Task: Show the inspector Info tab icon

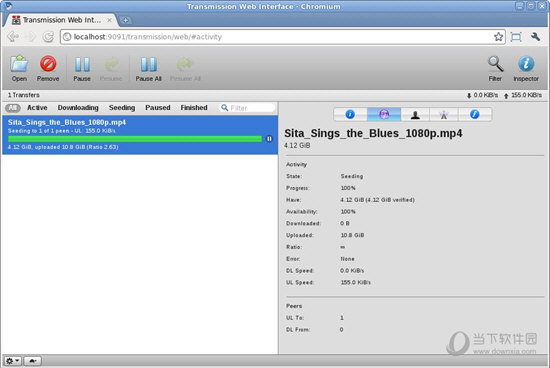Action: pyautogui.click(x=350, y=114)
